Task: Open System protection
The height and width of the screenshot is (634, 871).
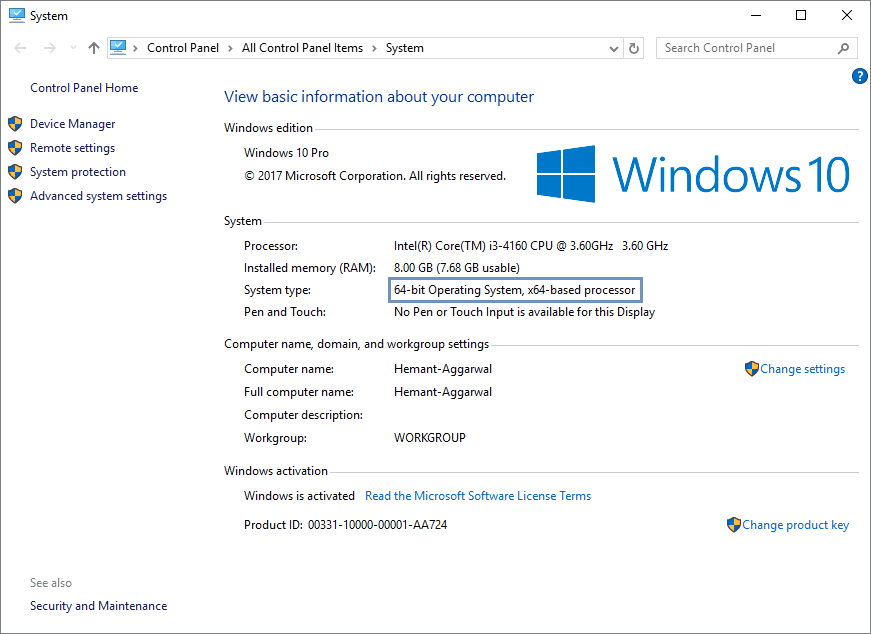Action: pyautogui.click(x=78, y=172)
